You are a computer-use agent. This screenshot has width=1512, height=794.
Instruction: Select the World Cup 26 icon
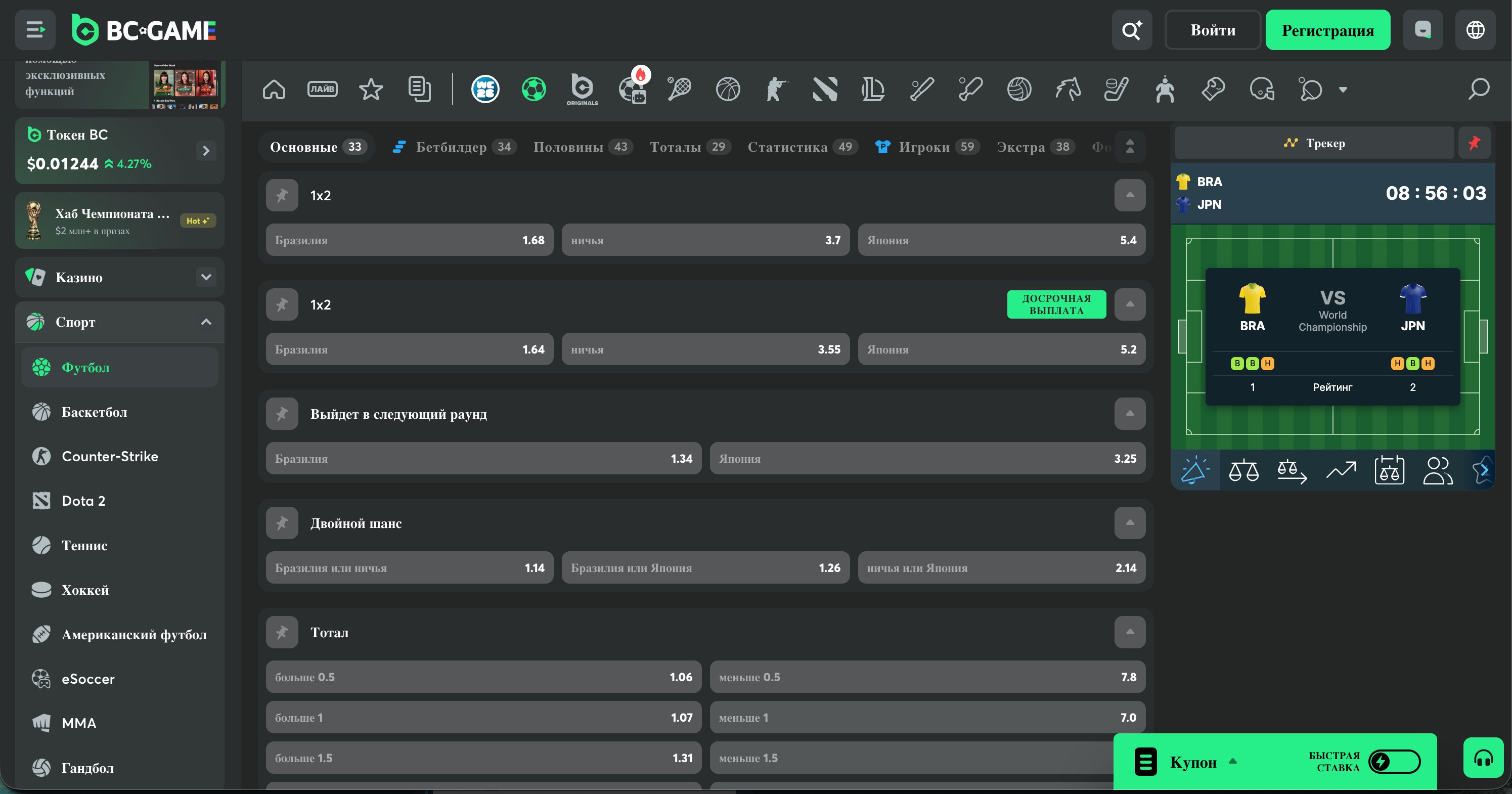[x=485, y=89]
